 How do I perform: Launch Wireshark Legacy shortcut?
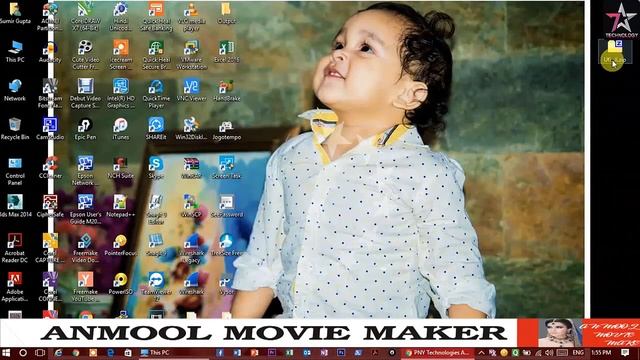191,248
